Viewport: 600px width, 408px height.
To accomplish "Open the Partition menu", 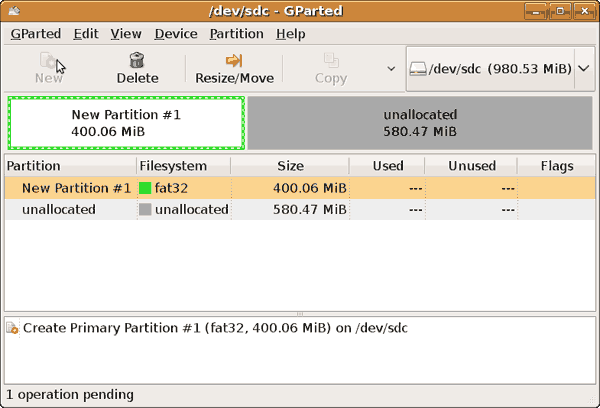I will (x=236, y=34).
